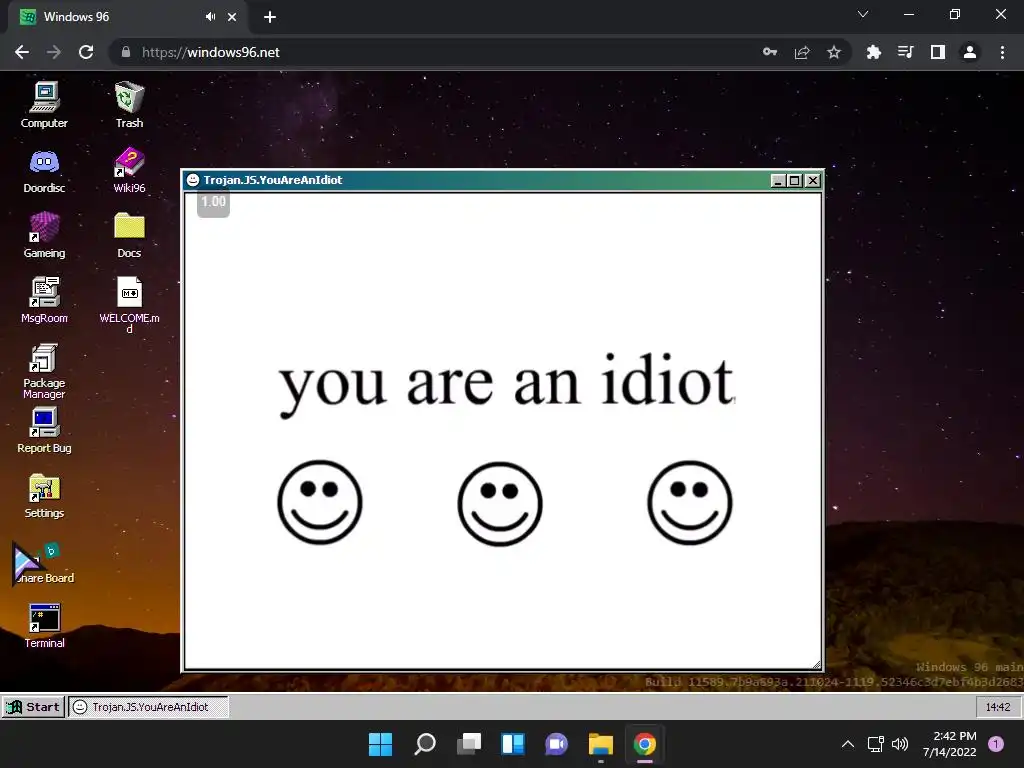1024x768 pixels.
Task: Open the Package Manager desktop icon
Action: click(x=44, y=371)
